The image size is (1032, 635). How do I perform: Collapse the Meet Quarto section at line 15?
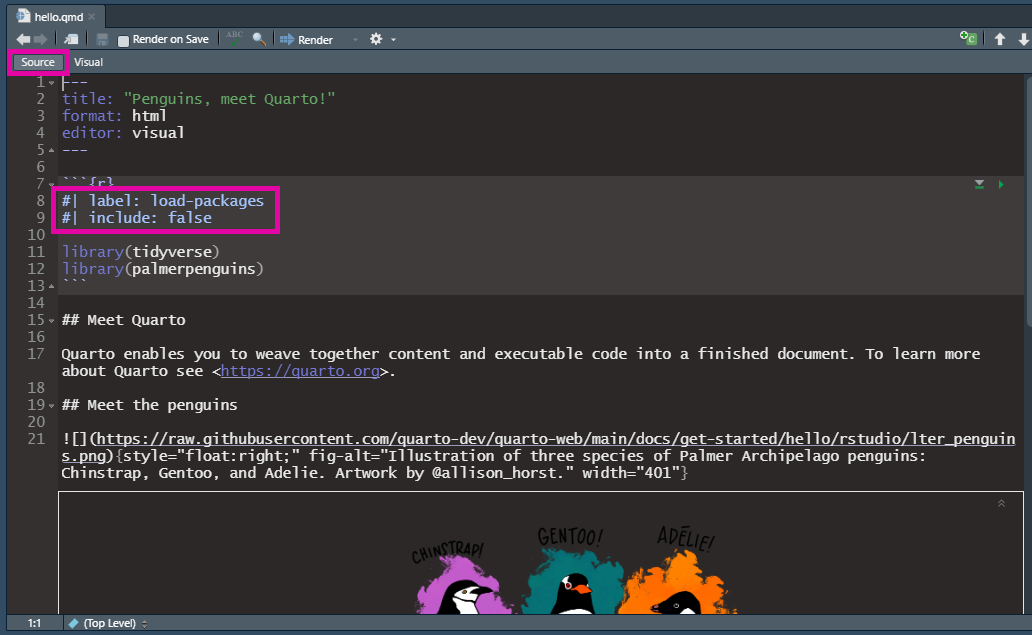pyautogui.click(x=51, y=321)
